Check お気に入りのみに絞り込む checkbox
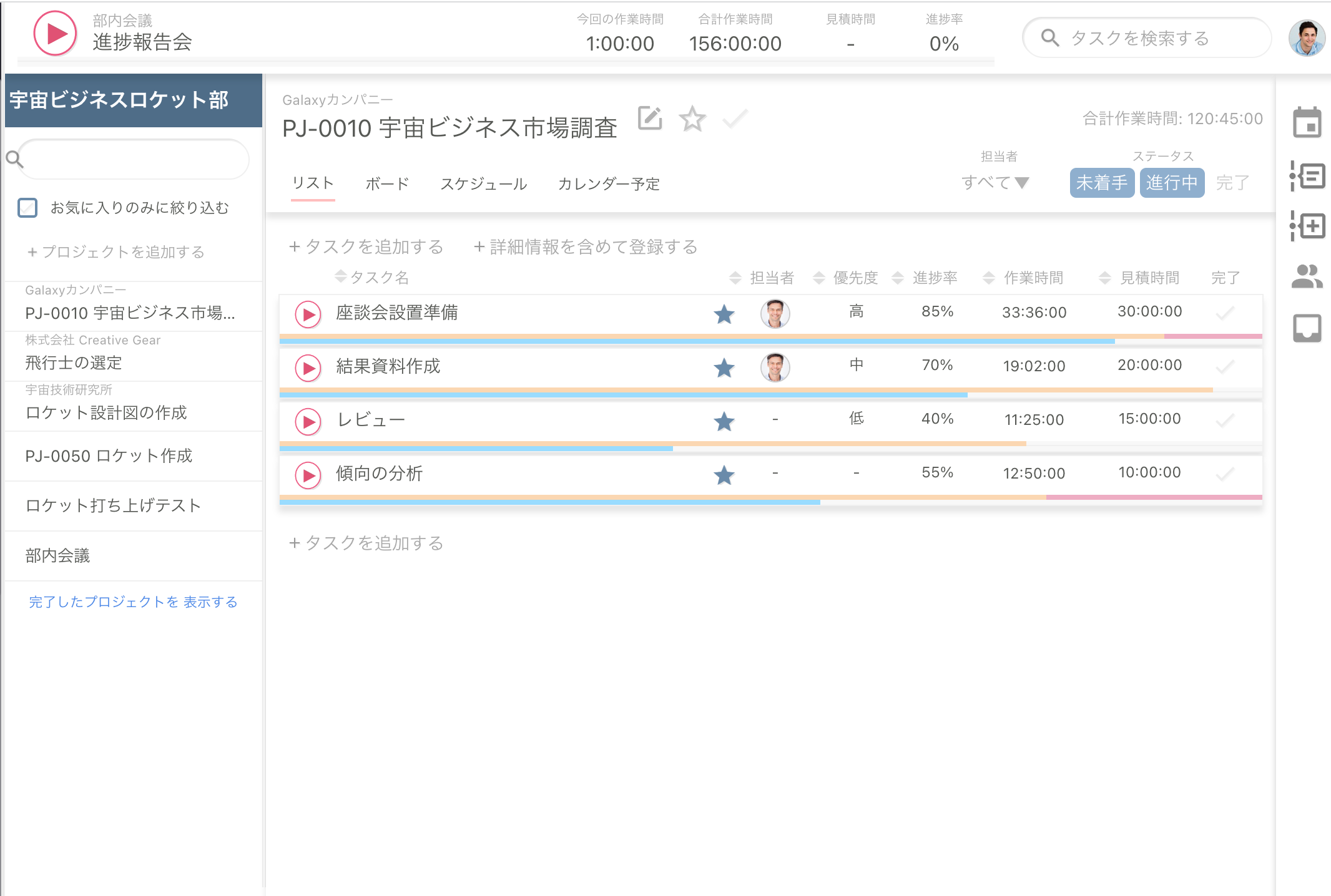This screenshot has width=1331, height=896. (27, 208)
